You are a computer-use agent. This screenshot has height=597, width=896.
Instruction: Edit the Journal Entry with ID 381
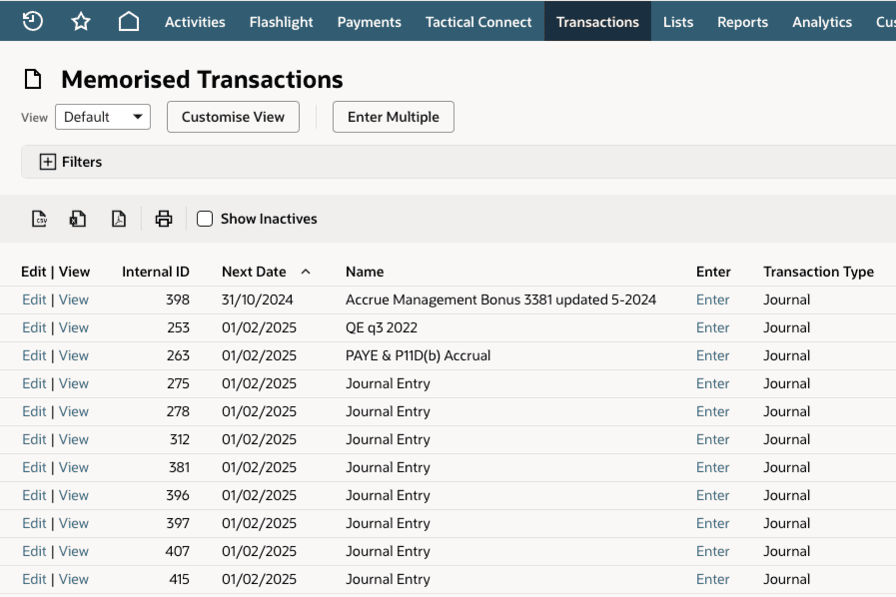pos(34,468)
